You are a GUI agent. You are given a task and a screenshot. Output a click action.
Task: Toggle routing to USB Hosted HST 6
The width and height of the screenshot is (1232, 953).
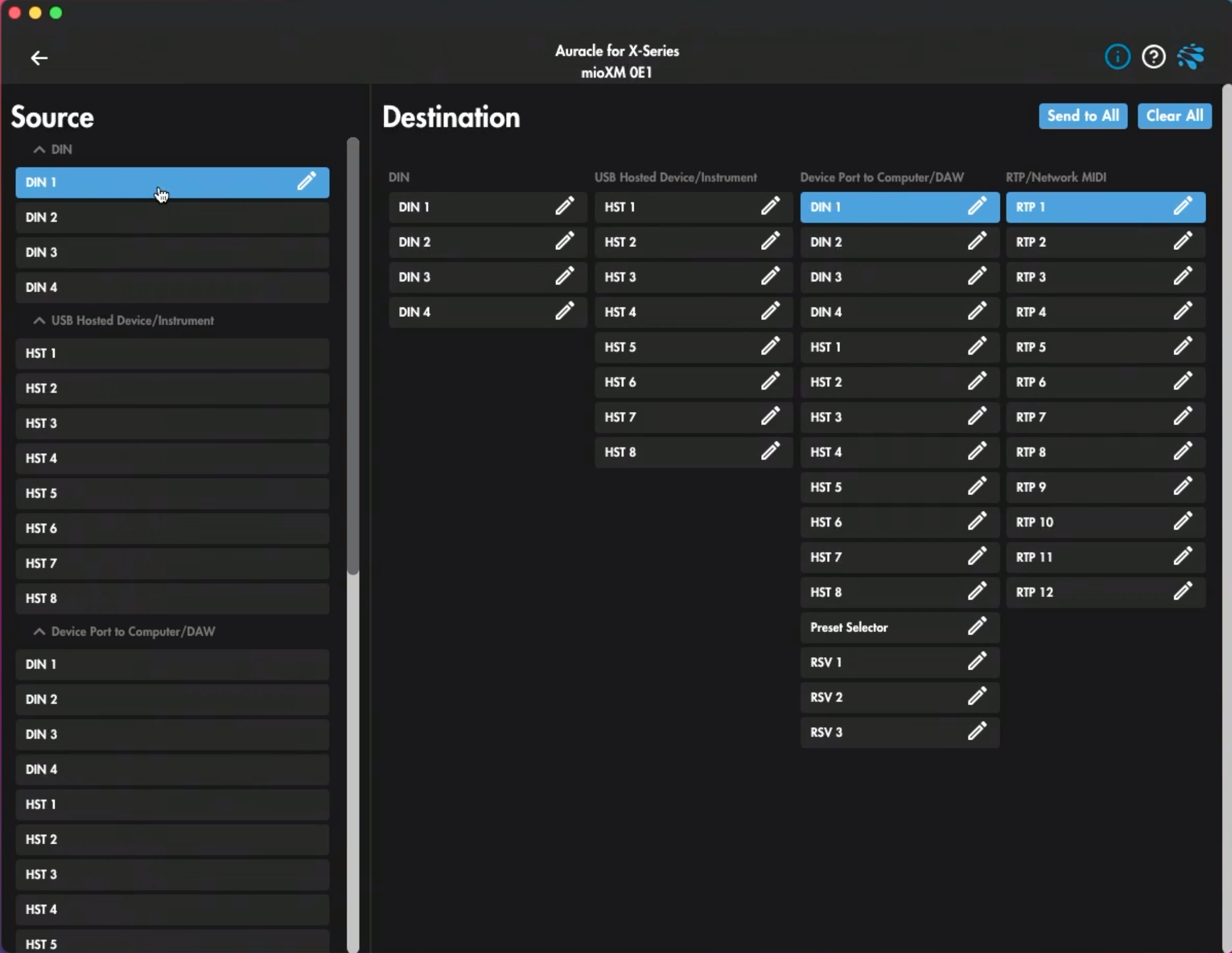tap(694, 382)
